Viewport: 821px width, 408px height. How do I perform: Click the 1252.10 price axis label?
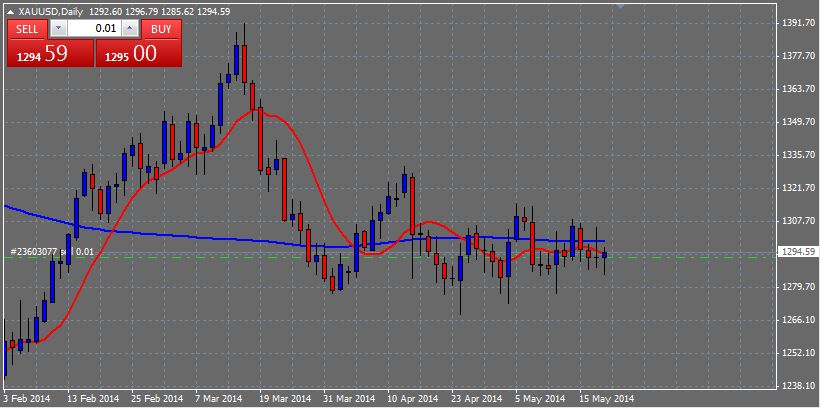[x=798, y=352]
